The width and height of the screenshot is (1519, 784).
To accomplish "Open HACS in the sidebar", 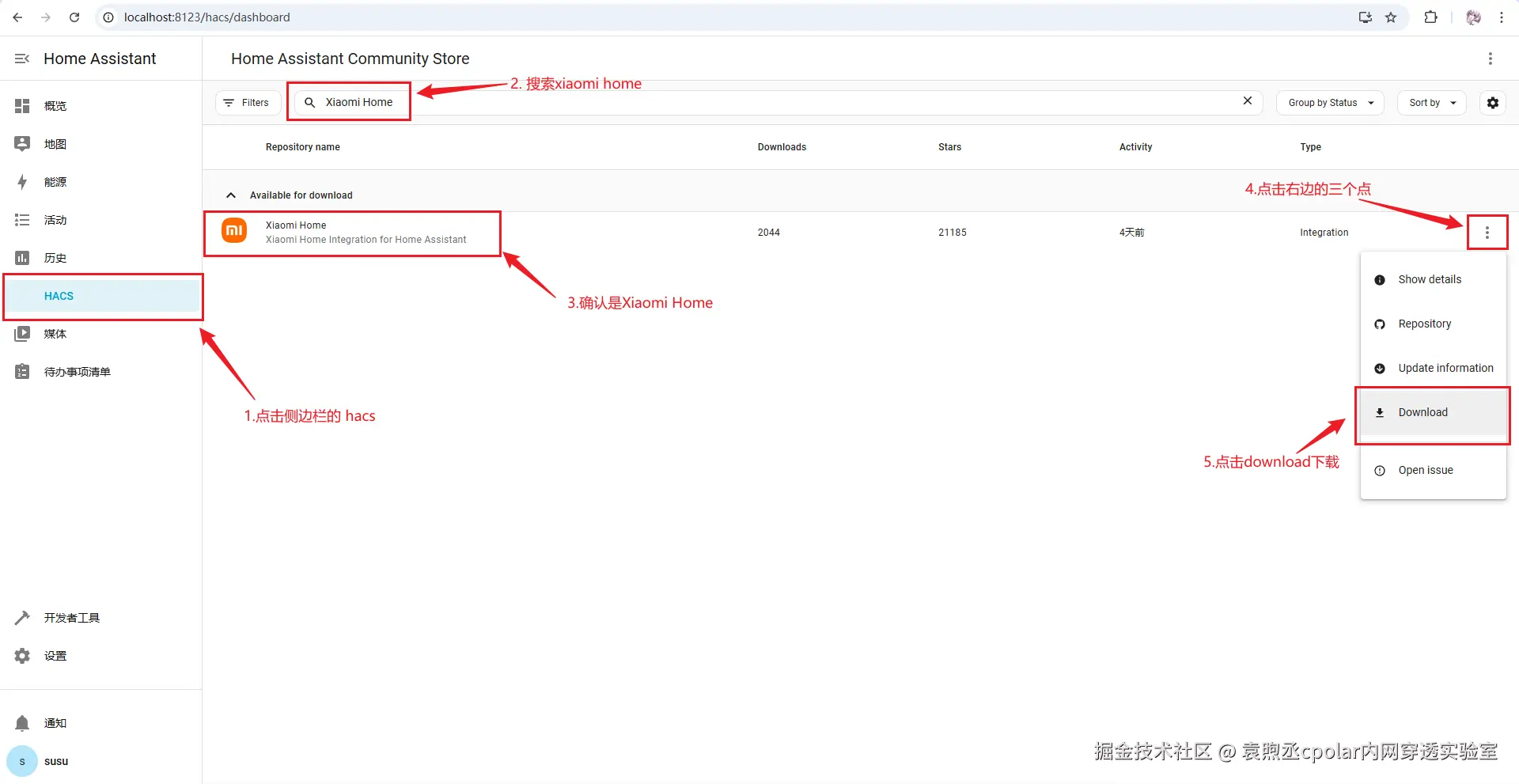I will [x=102, y=296].
